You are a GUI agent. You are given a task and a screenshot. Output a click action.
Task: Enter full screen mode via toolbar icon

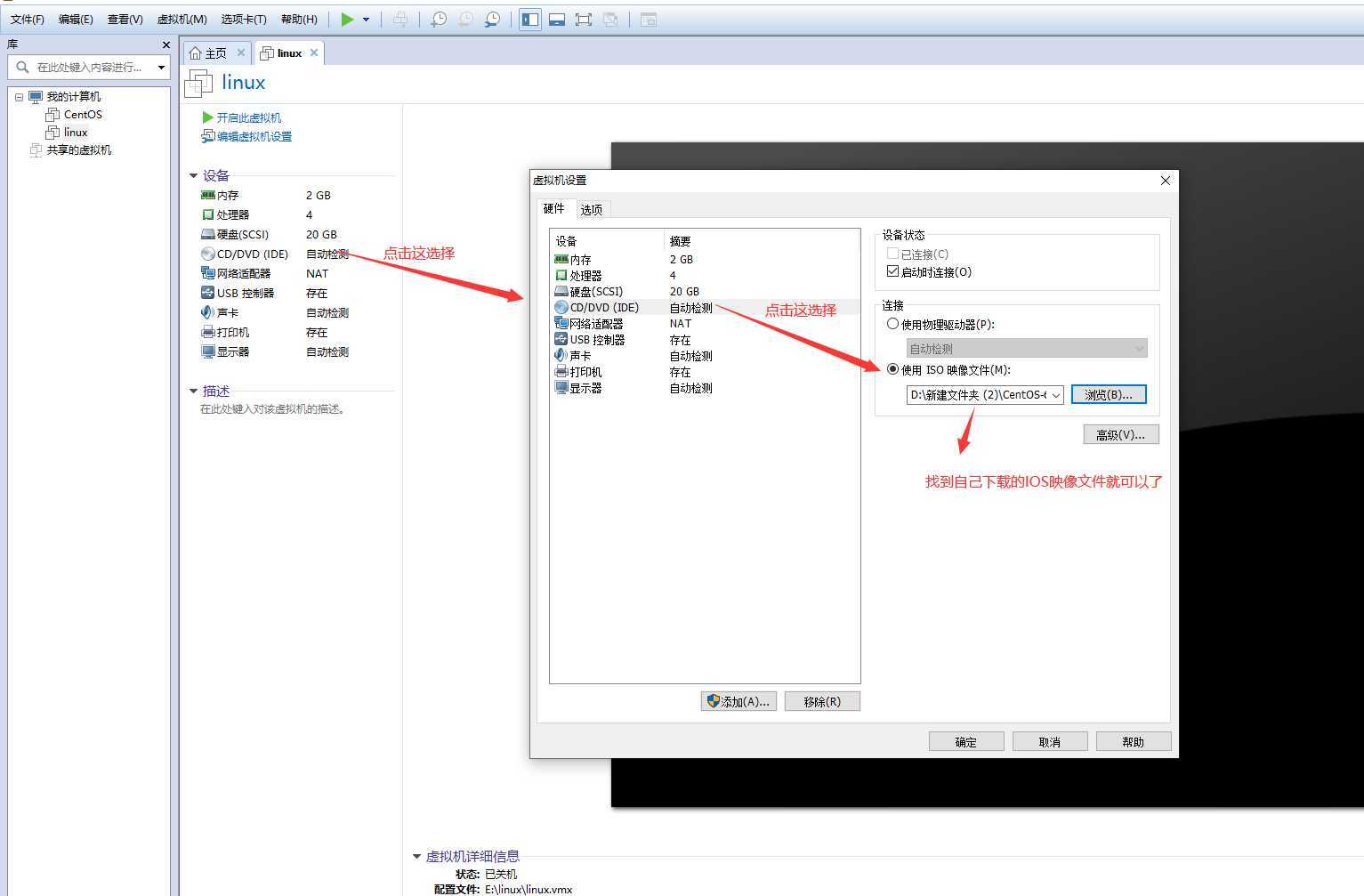click(x=584, y=20)
